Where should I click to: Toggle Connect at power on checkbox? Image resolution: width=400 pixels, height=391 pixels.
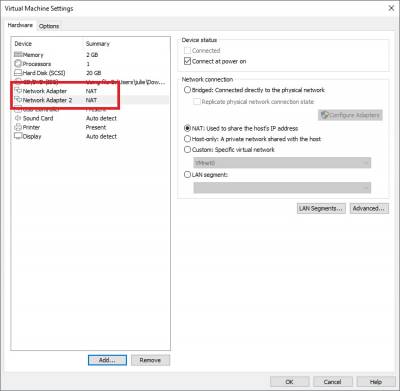coord(187,61)
